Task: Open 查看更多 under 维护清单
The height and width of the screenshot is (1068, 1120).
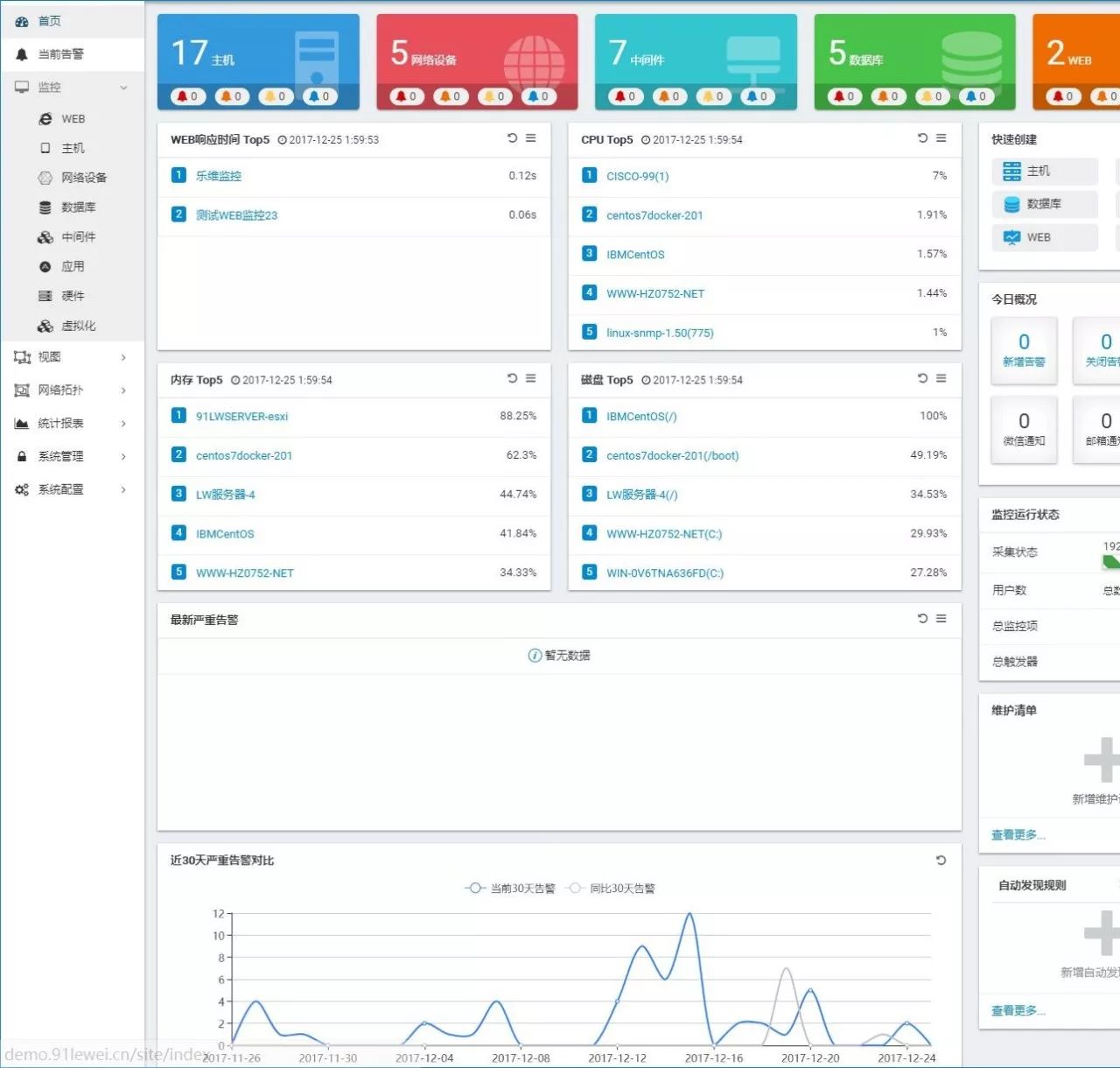Action: 1018,834
